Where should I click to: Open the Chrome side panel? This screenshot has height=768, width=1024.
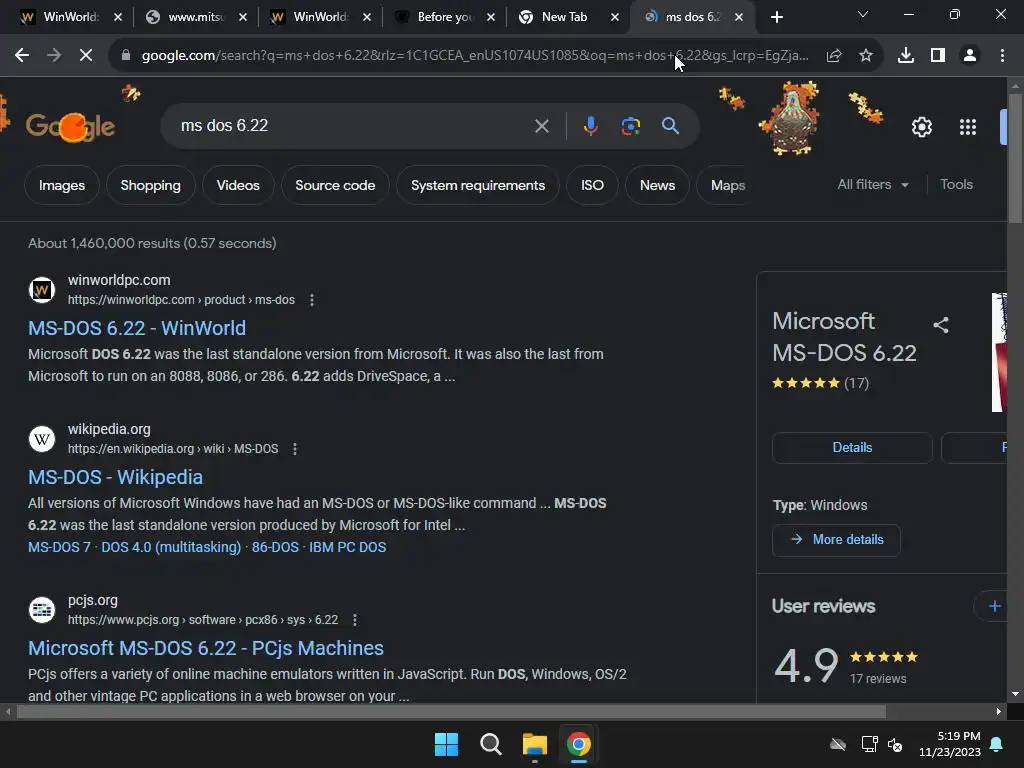tap(938, 56)
